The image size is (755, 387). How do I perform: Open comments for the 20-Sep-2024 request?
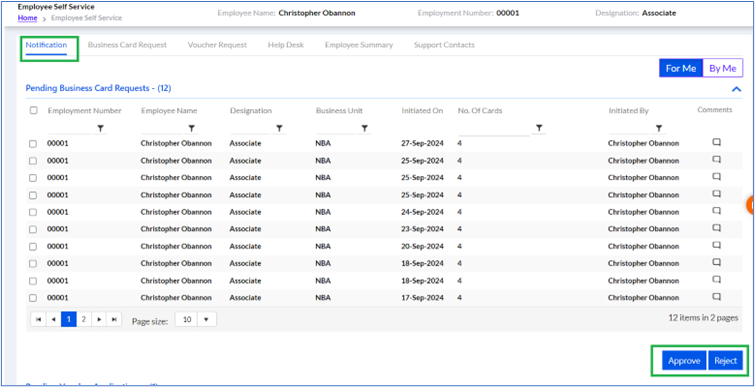716,245
